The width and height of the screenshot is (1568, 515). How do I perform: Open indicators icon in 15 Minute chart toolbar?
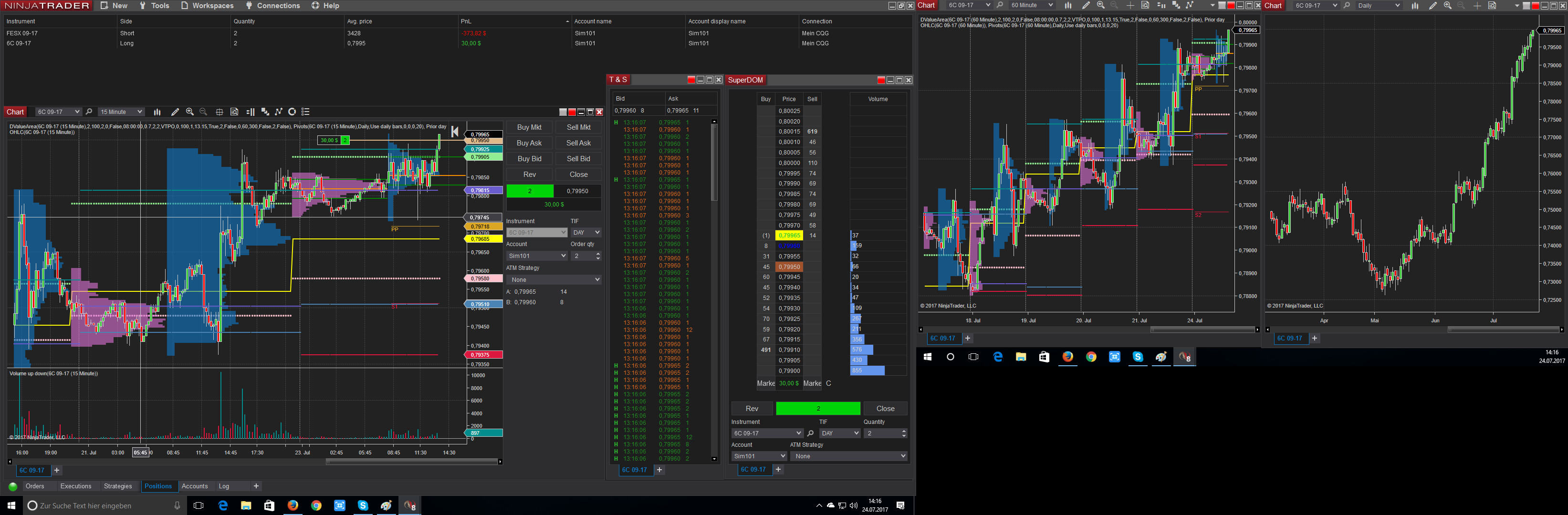(265, 112)
